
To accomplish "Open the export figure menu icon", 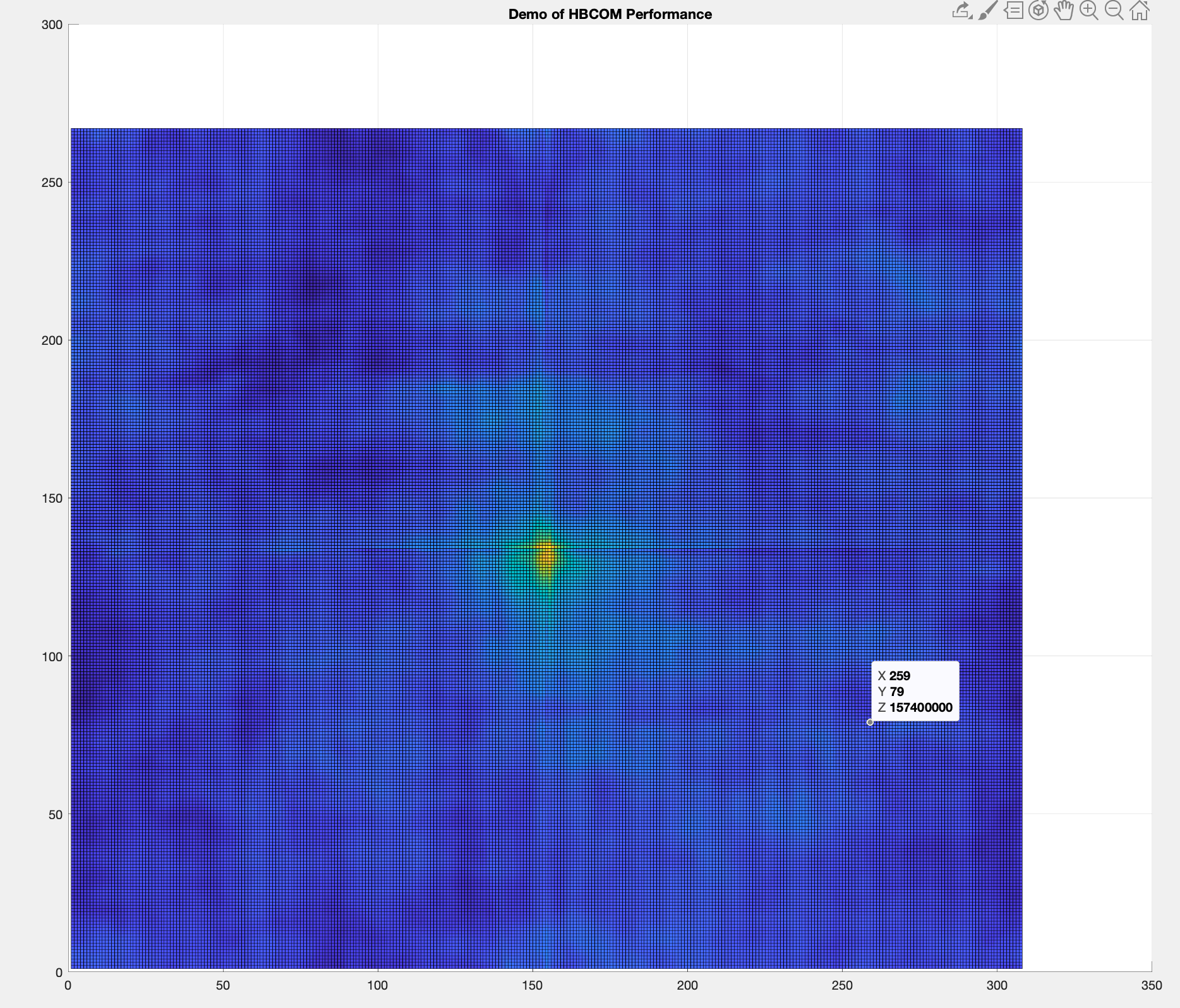I will 962,11.
